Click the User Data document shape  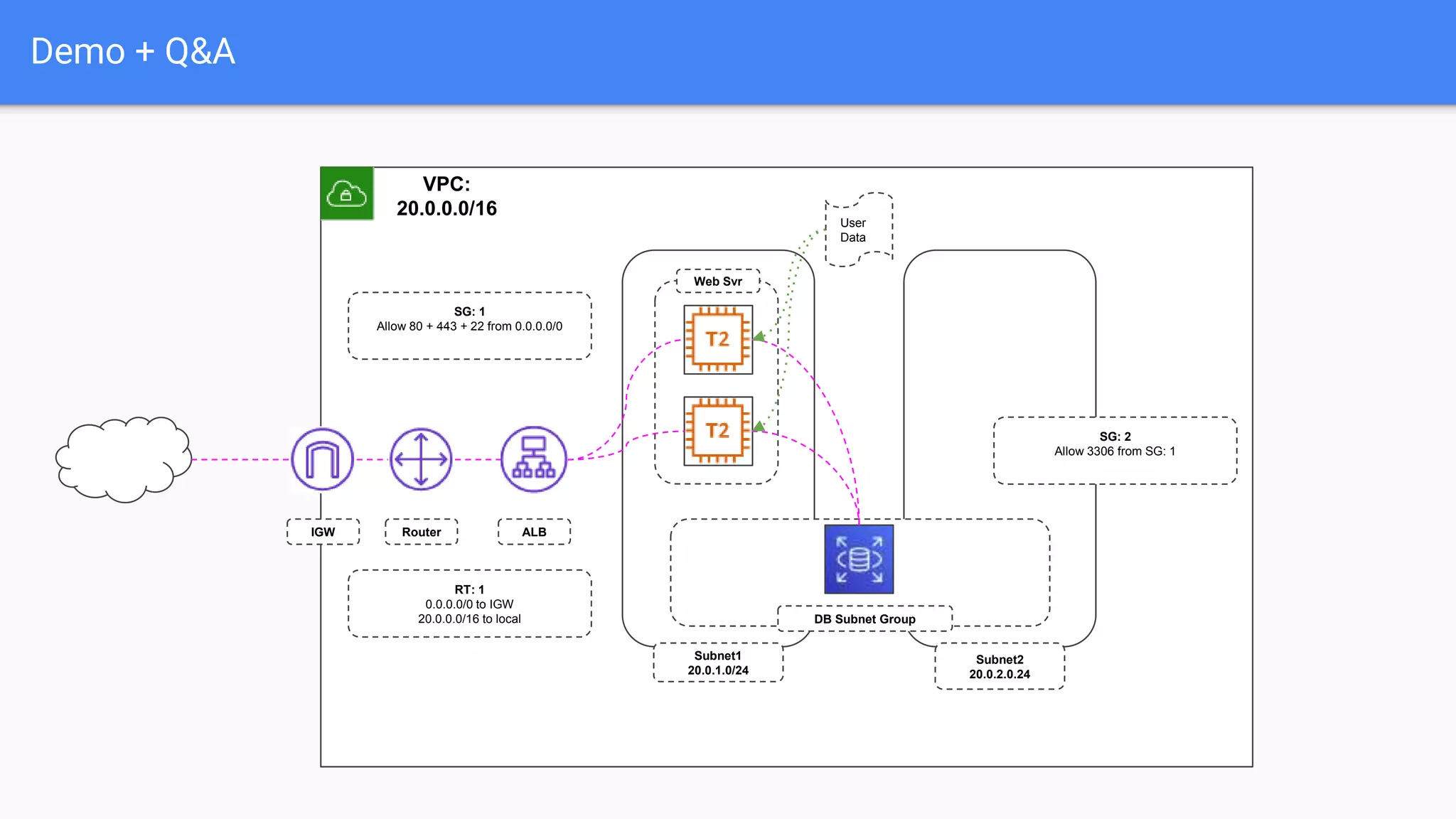coord(858,230)
